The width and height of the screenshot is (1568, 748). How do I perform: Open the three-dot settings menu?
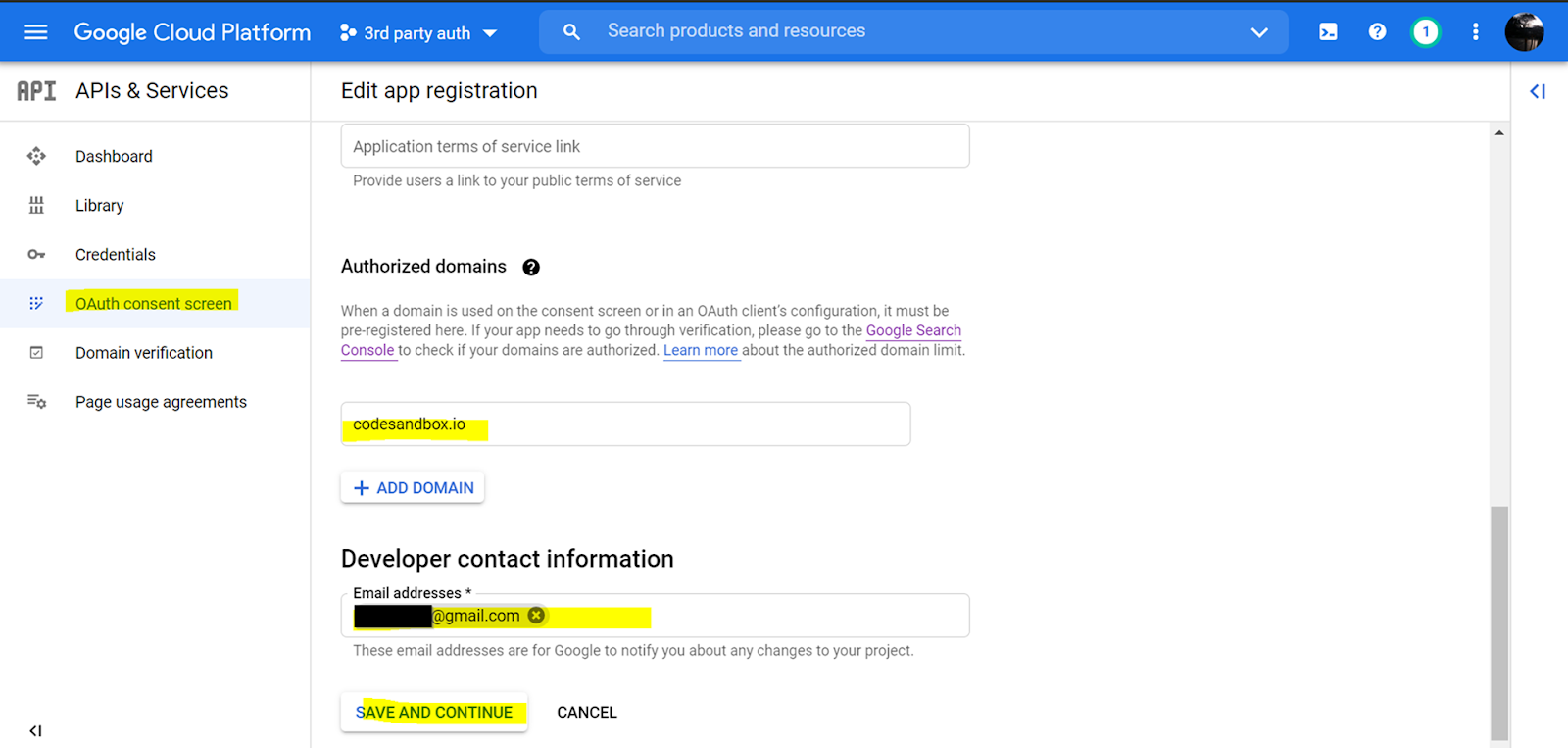click(1475, 32)
